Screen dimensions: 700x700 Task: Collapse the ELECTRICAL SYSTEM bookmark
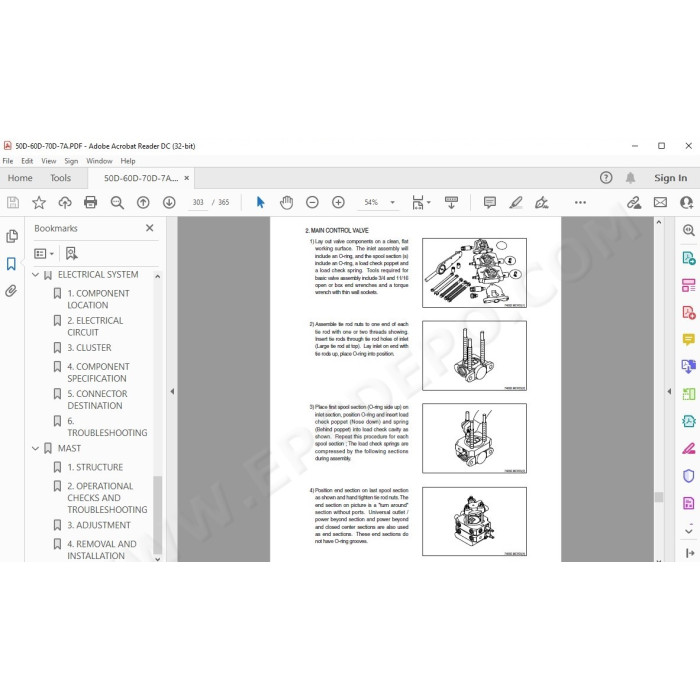coord(36,275)
